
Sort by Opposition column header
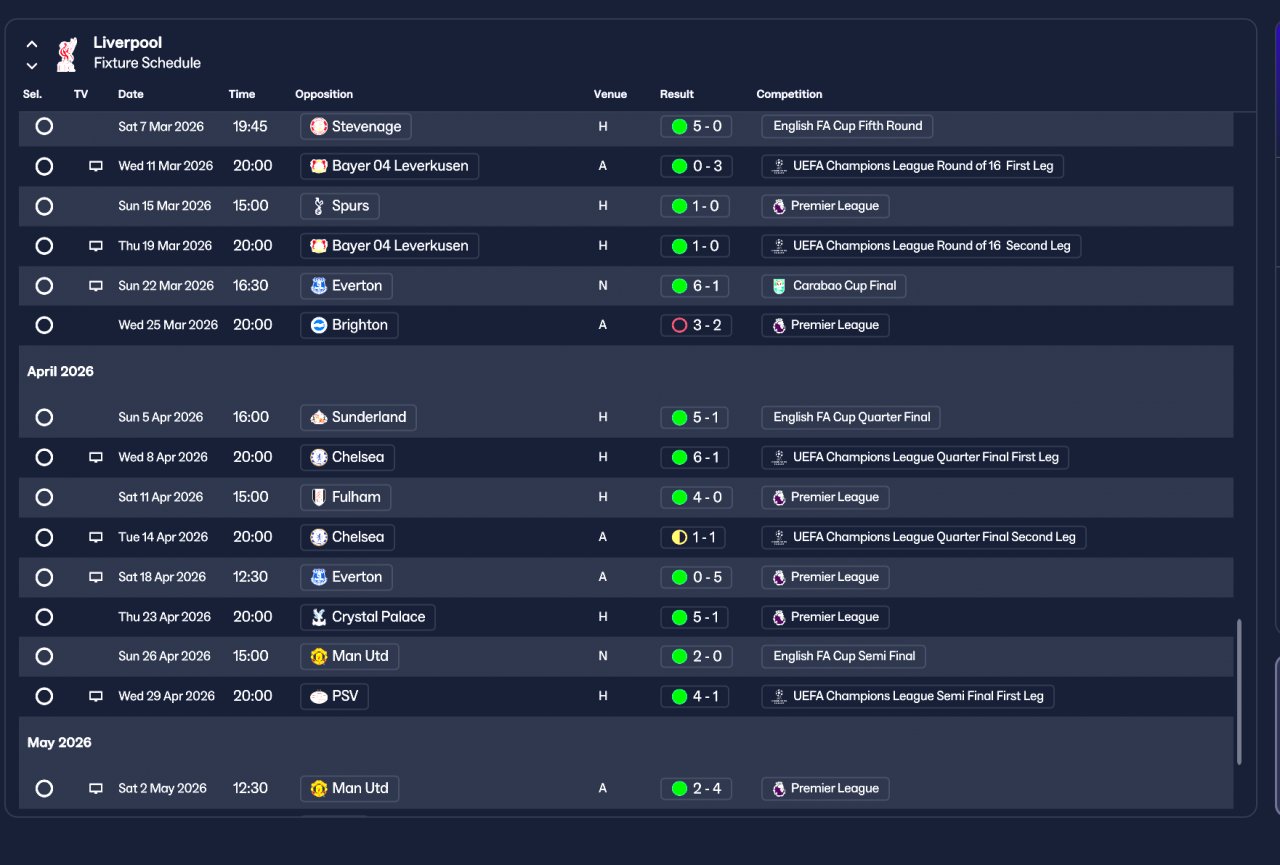pyautogui.click(x=324, y=94)
